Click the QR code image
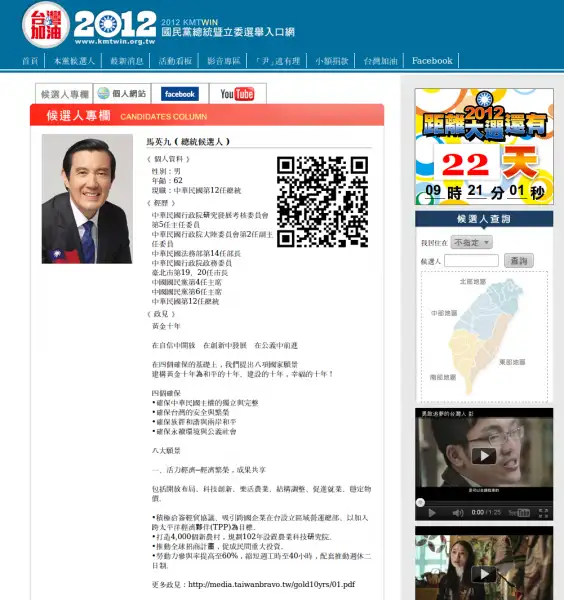Viewport: 564px width, 600px height. click(323, 202)
